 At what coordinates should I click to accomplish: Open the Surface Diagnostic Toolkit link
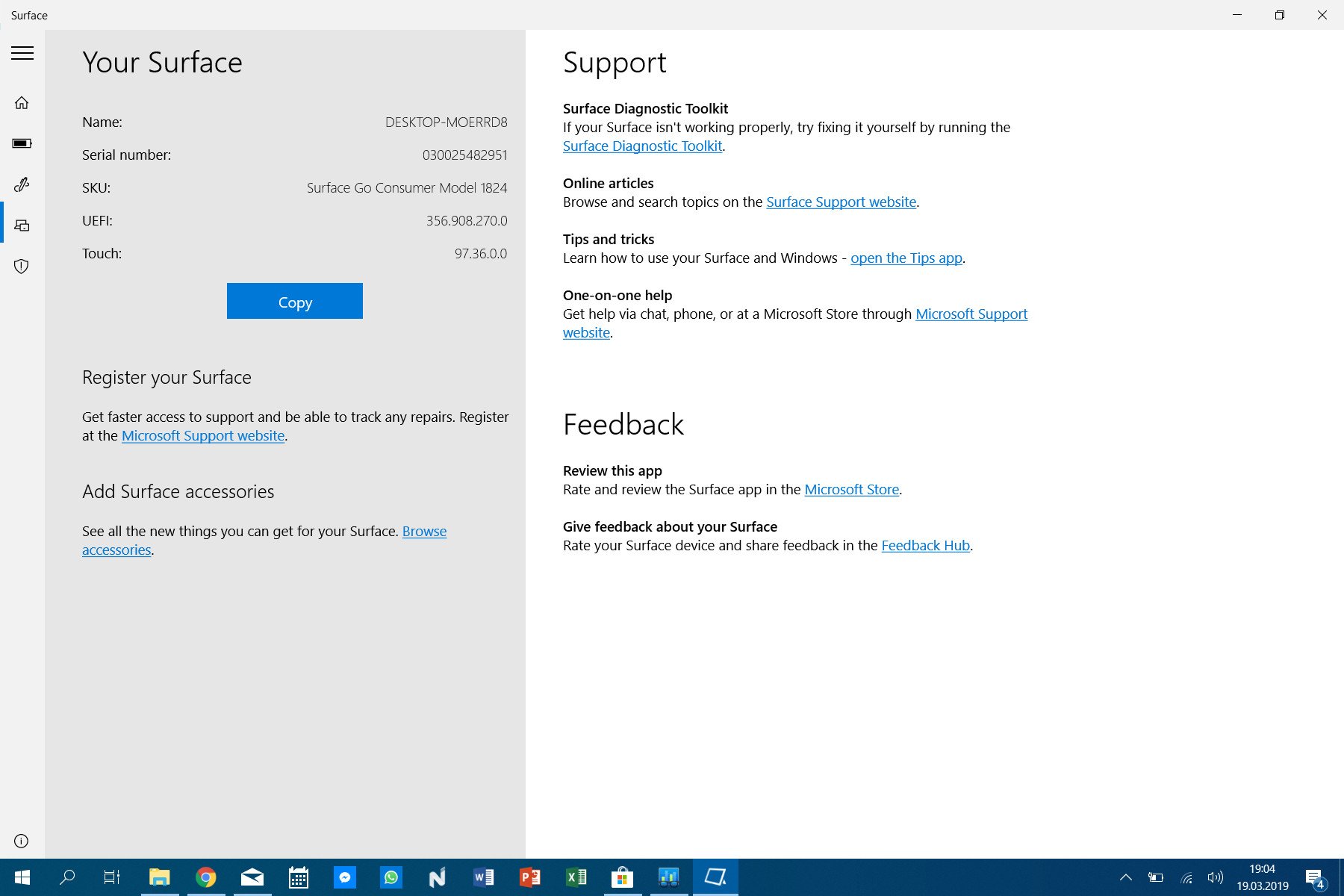642,146
